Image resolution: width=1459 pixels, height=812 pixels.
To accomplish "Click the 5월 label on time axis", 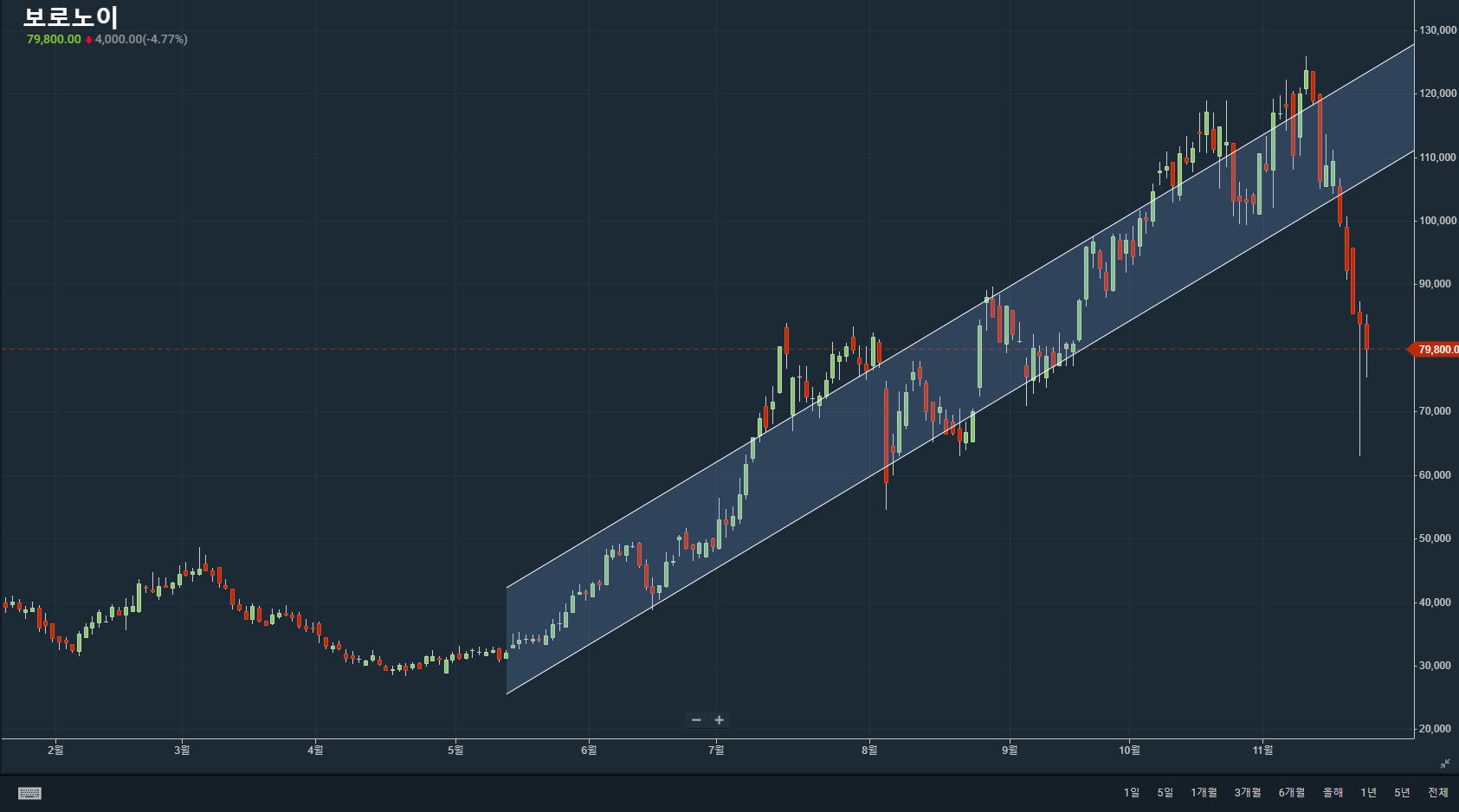I will (455, 751).
